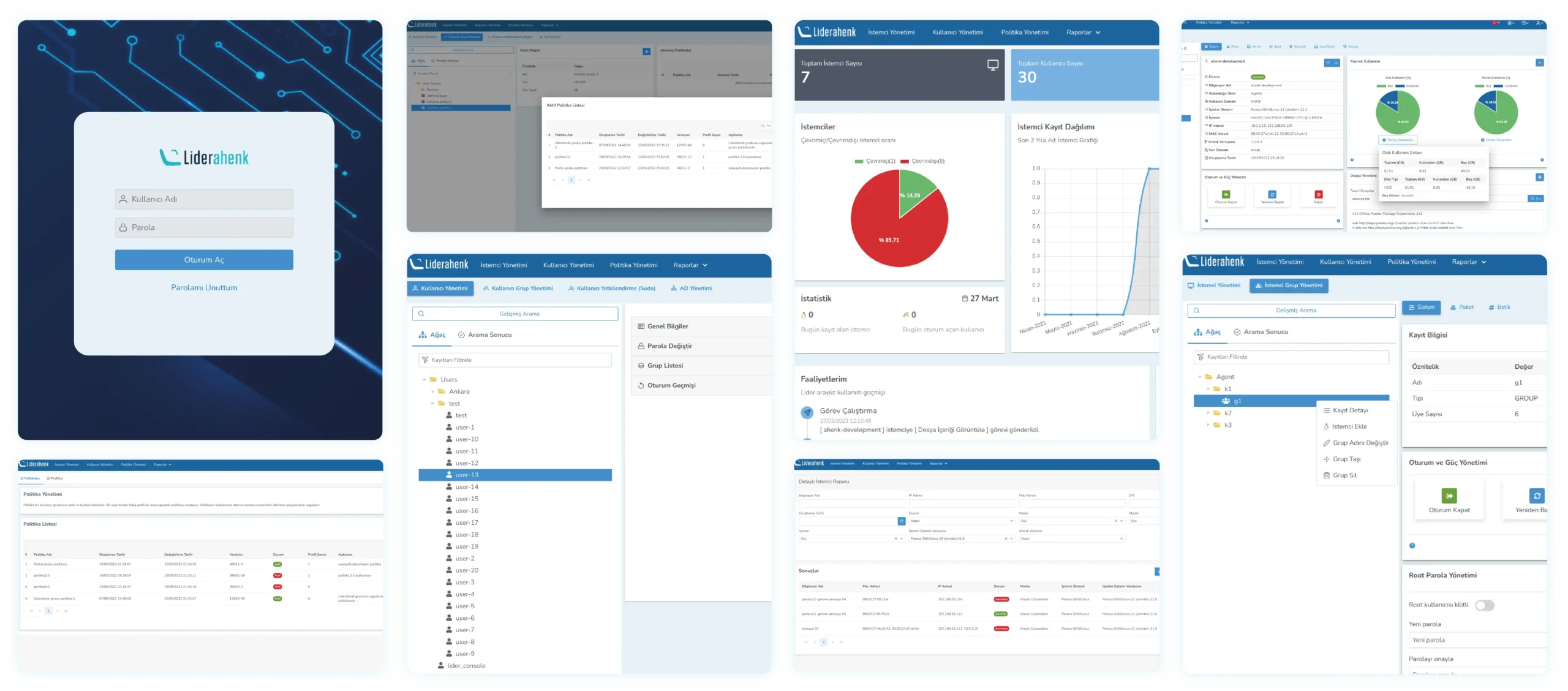Image resolution: width=1568 pixels, height=691 pixels.
Task: Open the Durum 'Hepsi' dropdown in report screen
Action: point(962,521)
